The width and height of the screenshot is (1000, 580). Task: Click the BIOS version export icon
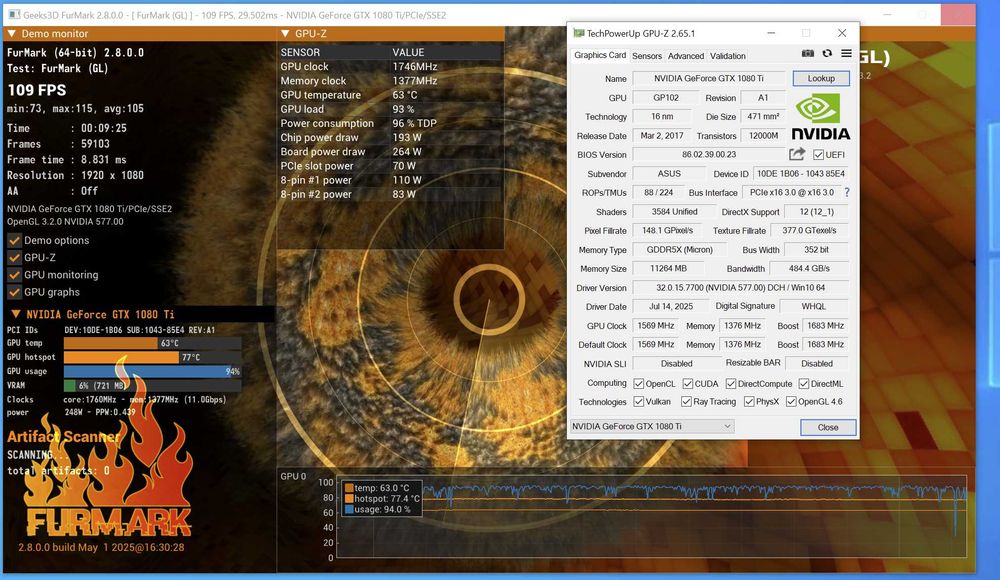click(x=797, y=154)
